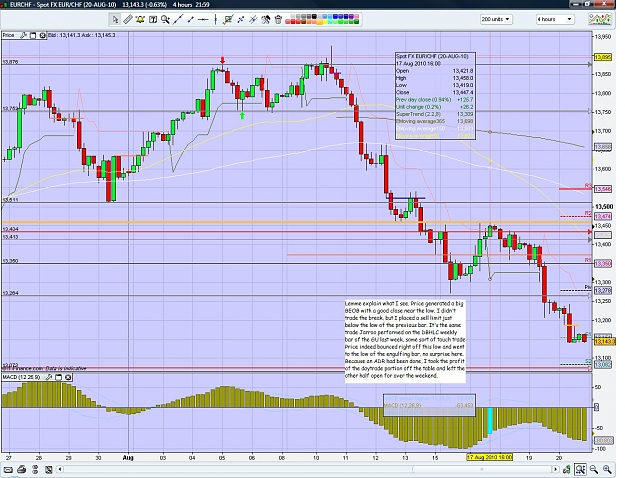Screen dimensions: 625x478
Task: Click the green up arrow marker on chart
Action: (242, 116)
